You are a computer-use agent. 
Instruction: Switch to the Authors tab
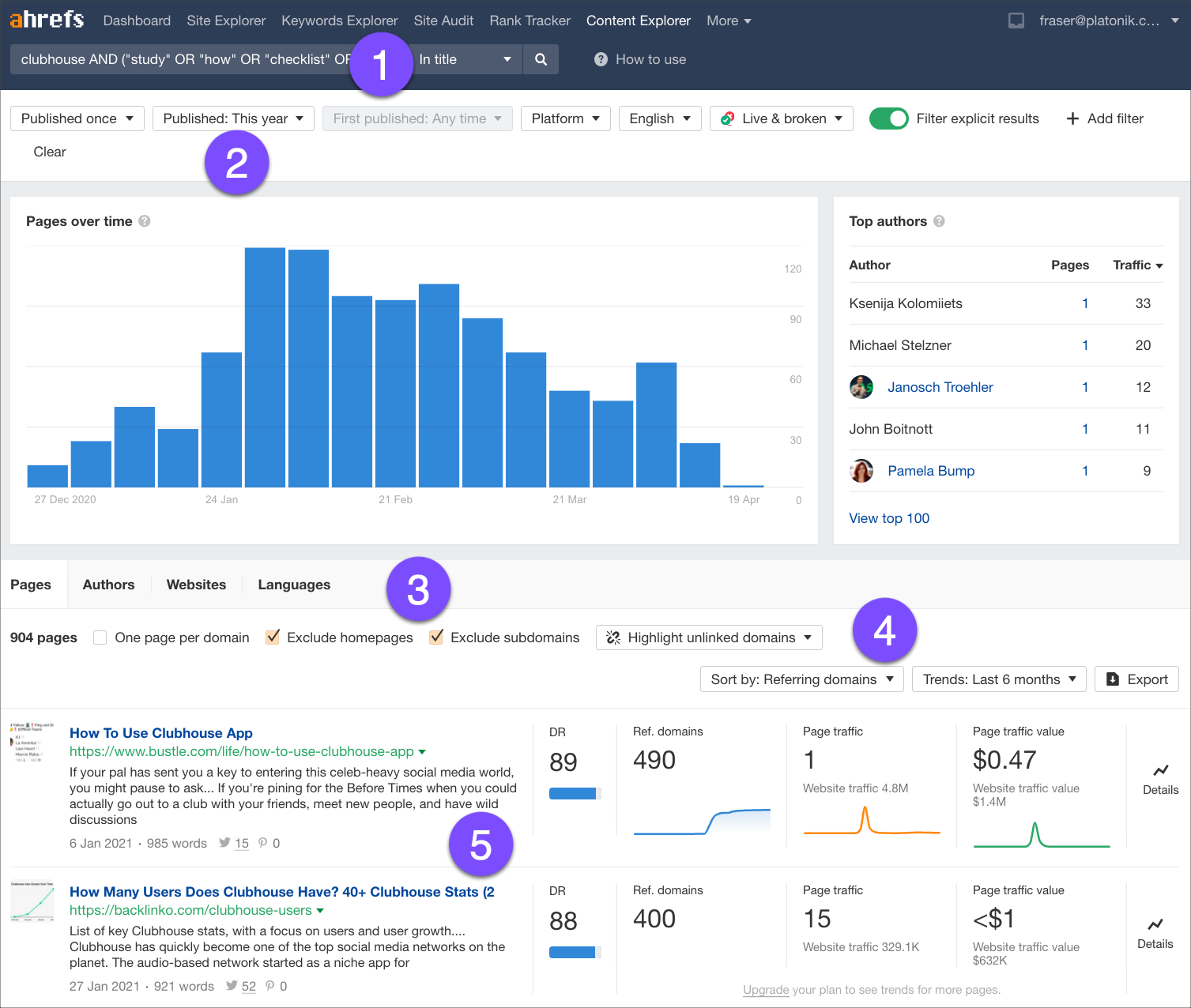(108, 585)
